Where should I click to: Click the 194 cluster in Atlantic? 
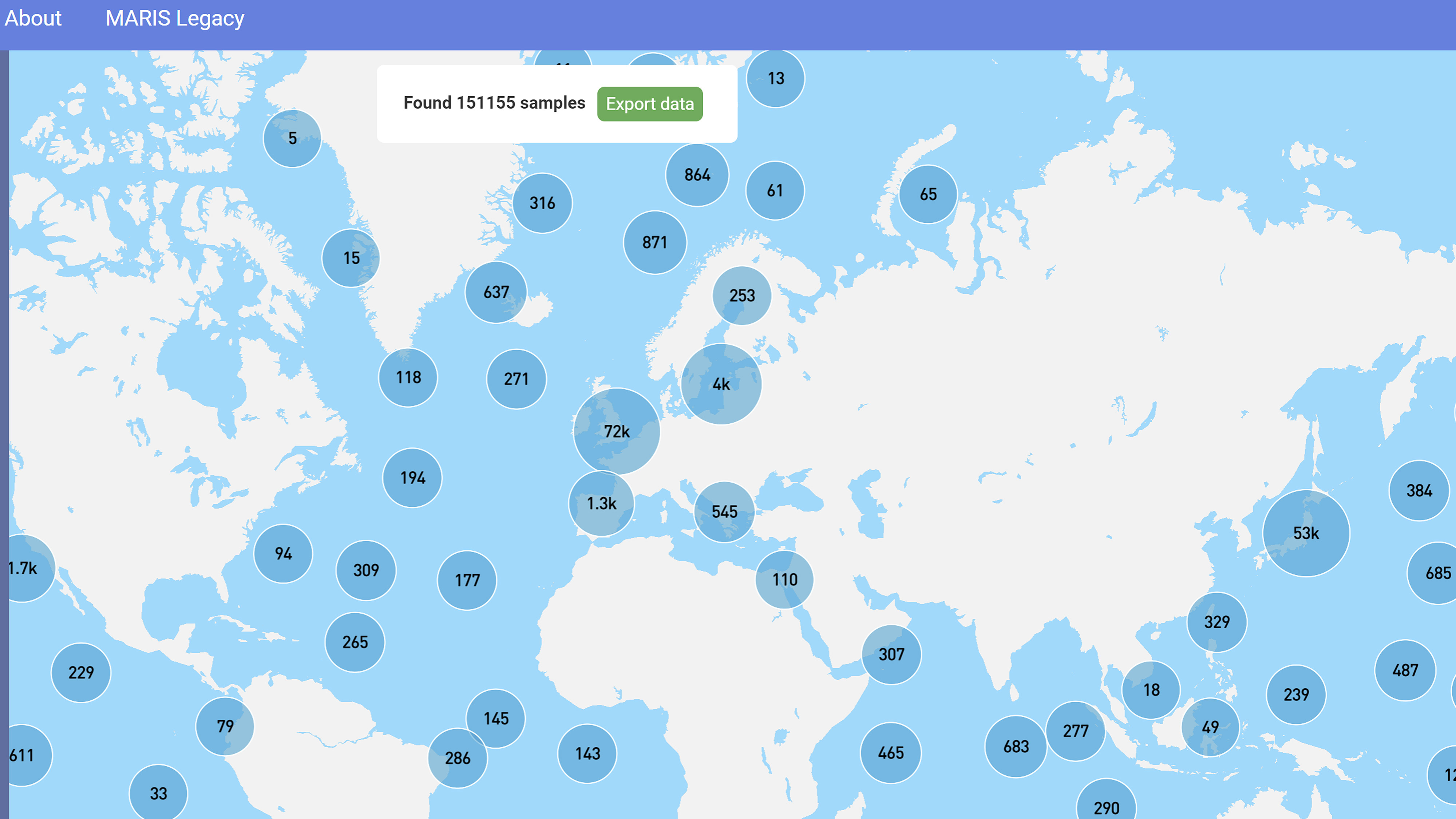[x=412, y=478]
